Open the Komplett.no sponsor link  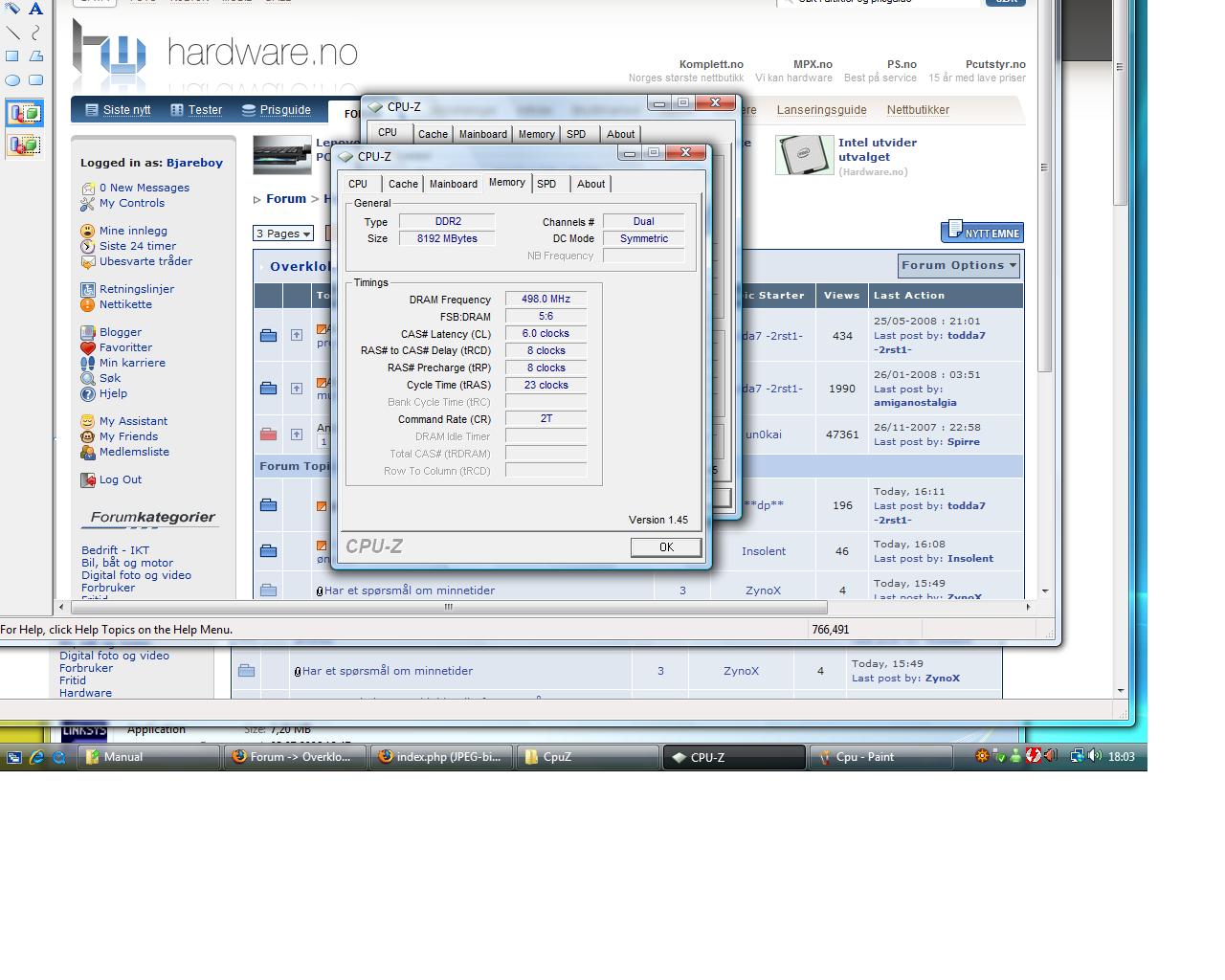click(x=711, y=64)
